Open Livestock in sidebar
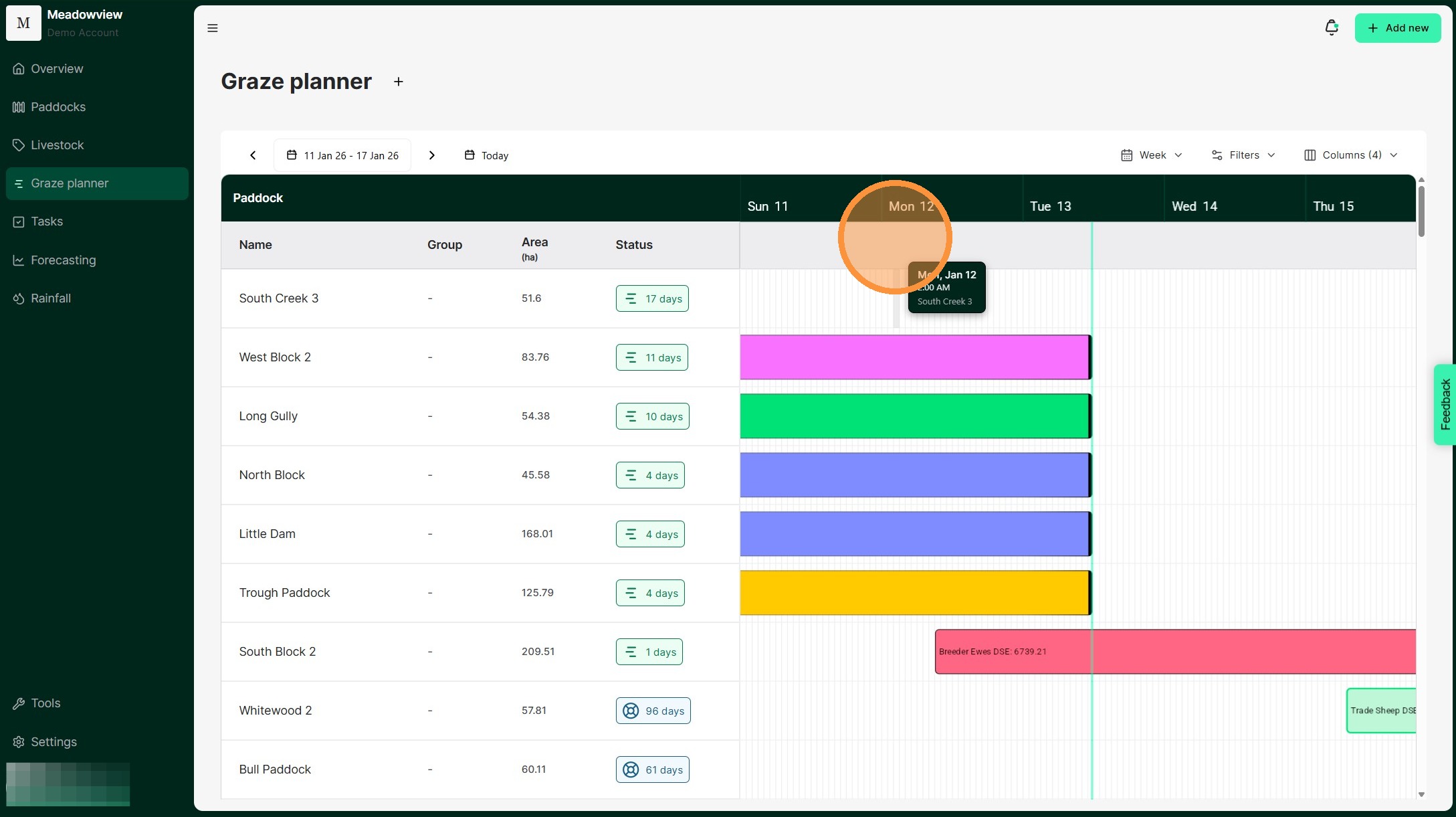The width and height of the screenshot is (1456, 817). [x=57, y=145]
